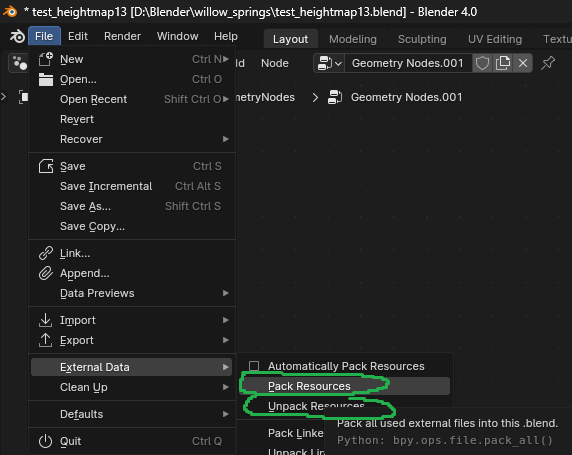Choose Save from File menu
The height and width of the screenshot is (455, 572).
(x=132, y=166)
